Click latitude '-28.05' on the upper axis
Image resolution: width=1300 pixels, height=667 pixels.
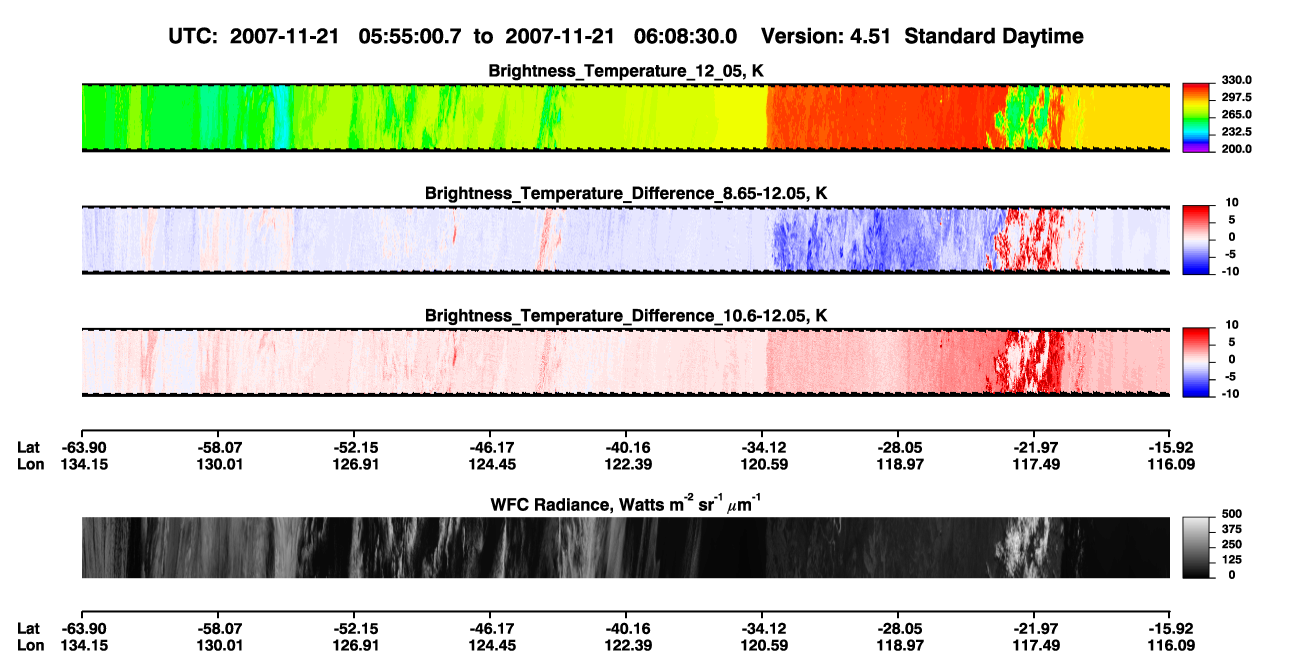point(899,448)
